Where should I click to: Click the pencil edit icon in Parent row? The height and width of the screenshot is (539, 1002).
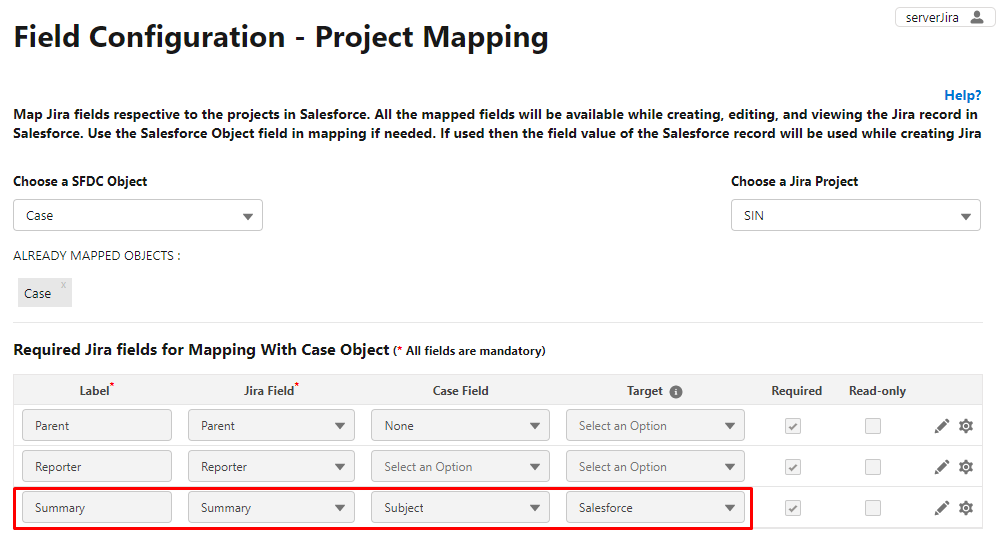(941, 426)
